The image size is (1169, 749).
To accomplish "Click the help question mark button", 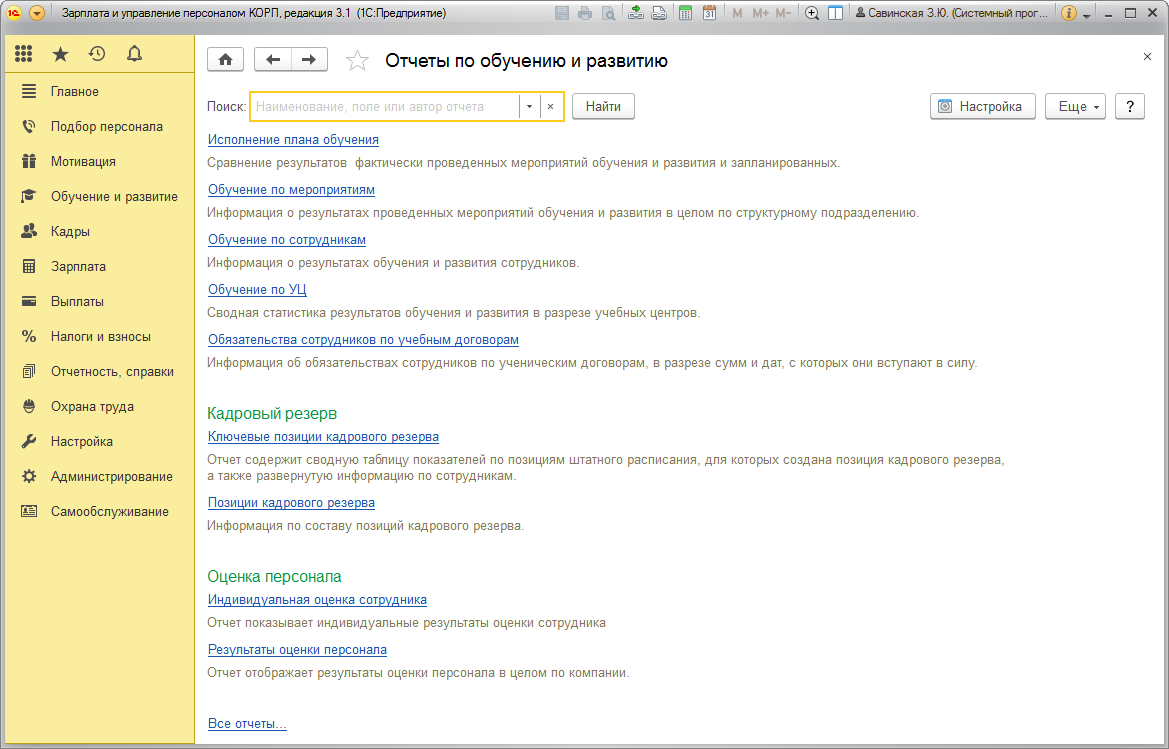I will click(x=1129, y=107).
